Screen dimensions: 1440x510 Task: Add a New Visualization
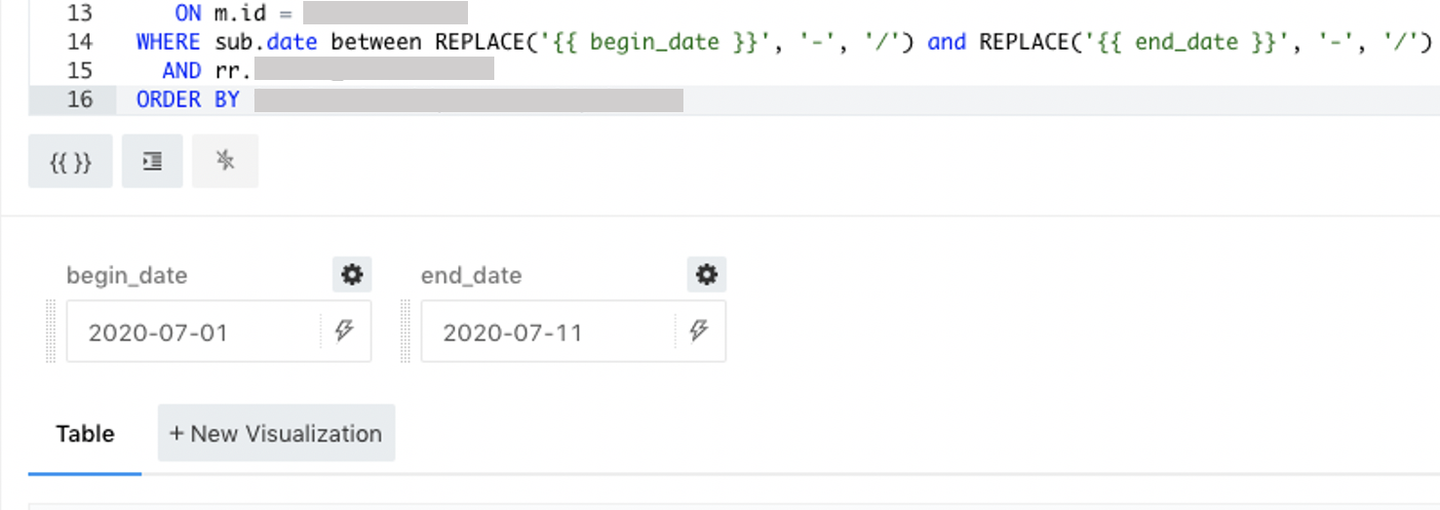[x=276, y=434]
